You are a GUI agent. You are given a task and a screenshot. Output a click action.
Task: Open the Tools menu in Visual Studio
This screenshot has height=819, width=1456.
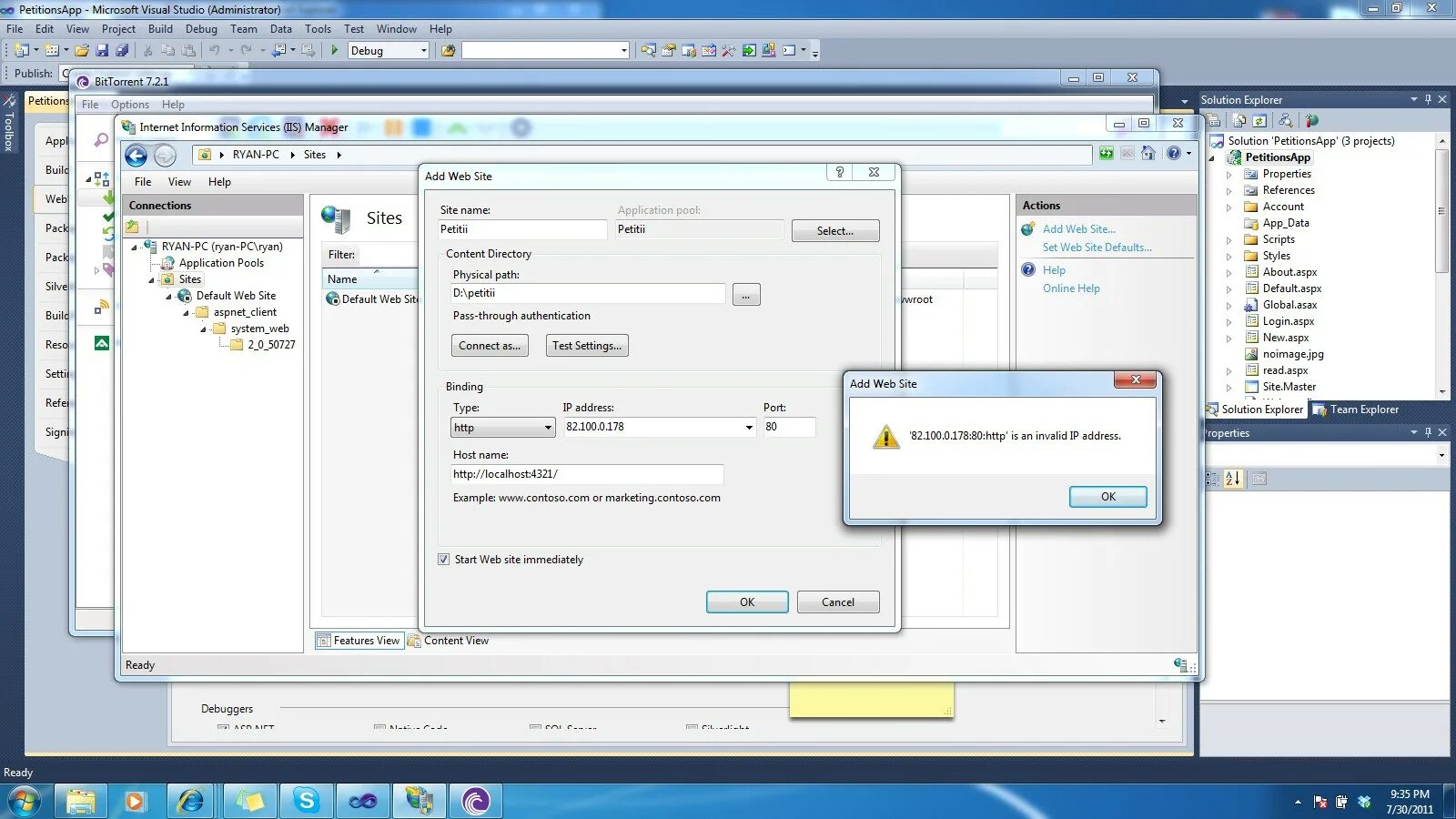pyautogui.click(x=318, y=29)
